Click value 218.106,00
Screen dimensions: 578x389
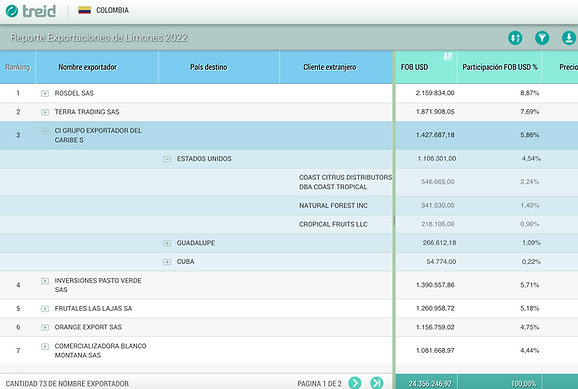tap(438, 224)
